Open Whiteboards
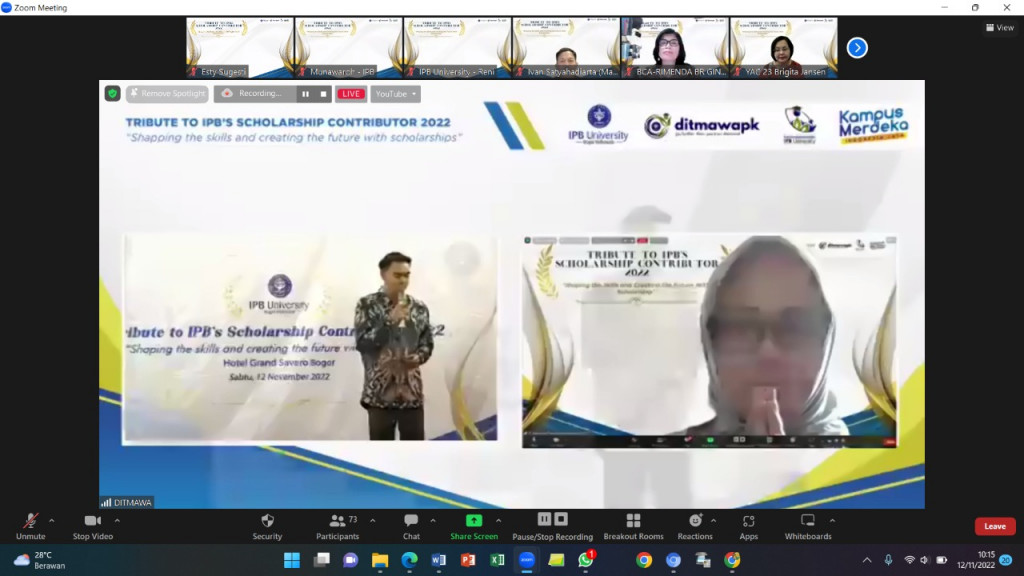1024x576 pixels. click(808, 526)
